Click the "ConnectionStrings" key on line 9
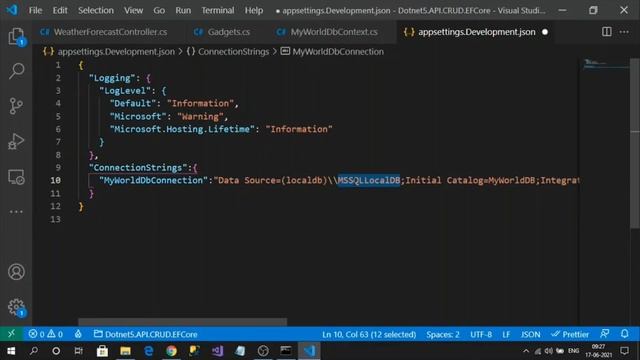The width and height of the screenshot is (640, 360). click(138, 167)
